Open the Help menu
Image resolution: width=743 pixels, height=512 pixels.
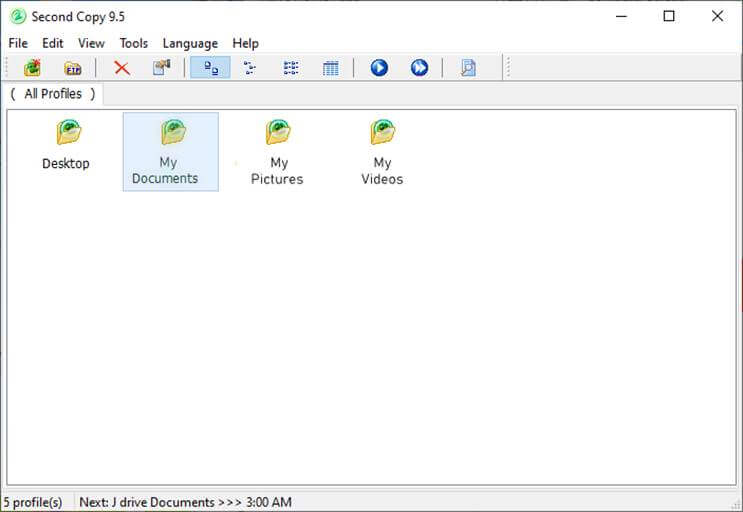[x=245, y=43]
